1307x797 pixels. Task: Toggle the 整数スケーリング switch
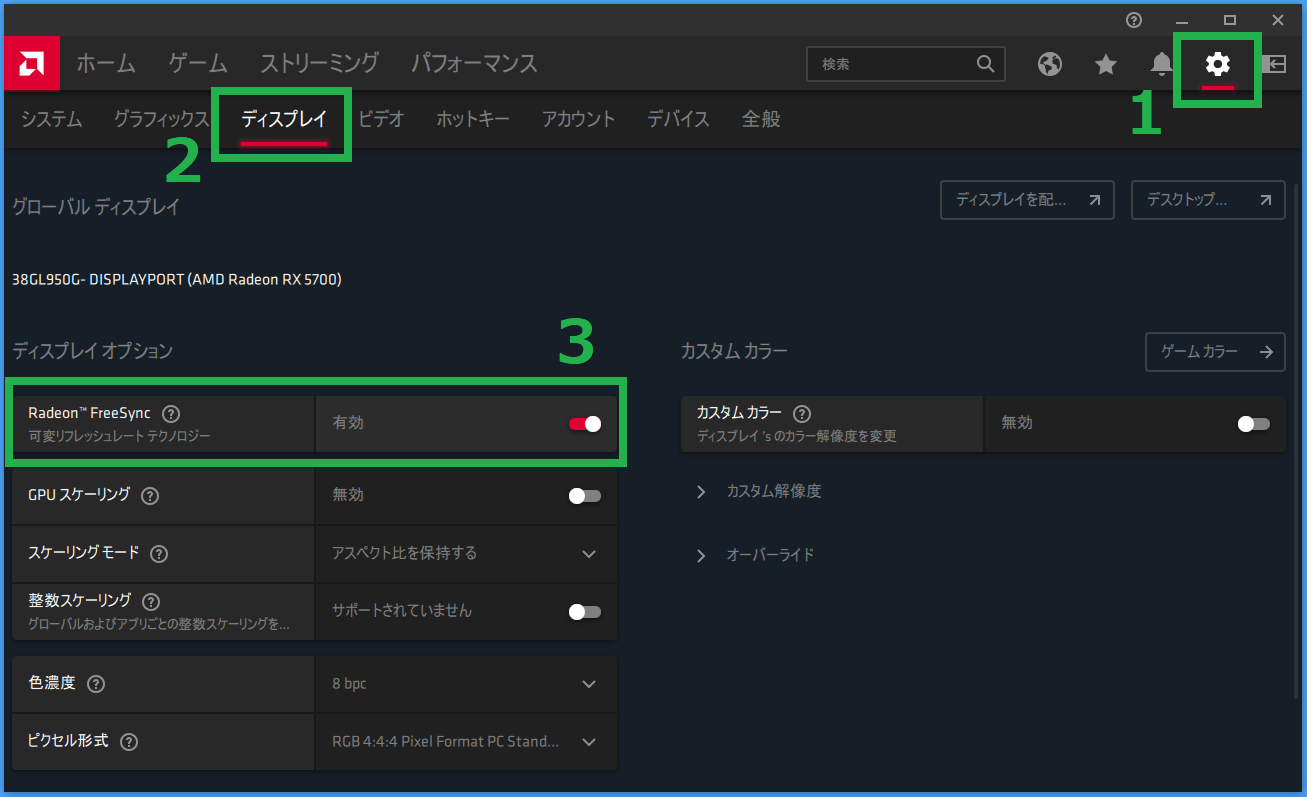tap(585, 611)
